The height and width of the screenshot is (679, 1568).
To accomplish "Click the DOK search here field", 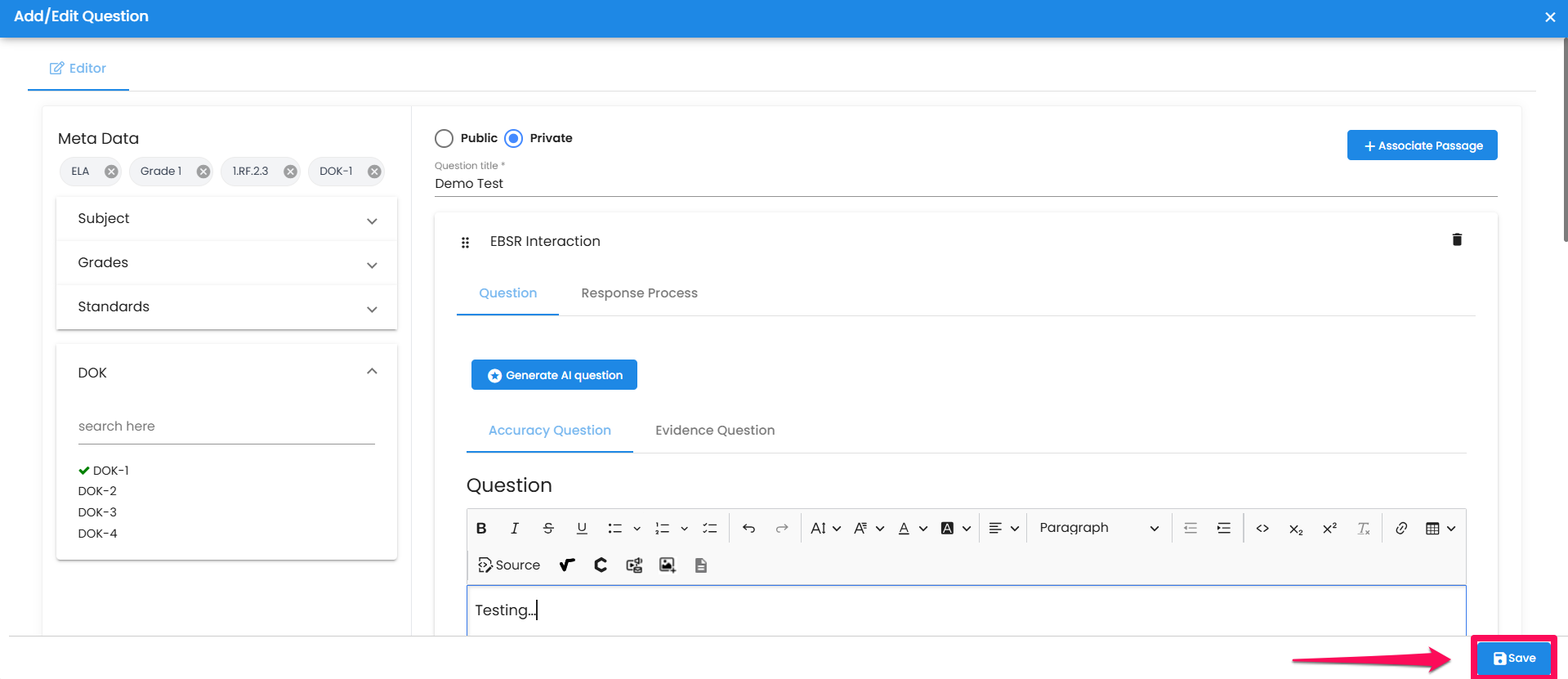I will point(226,427).
